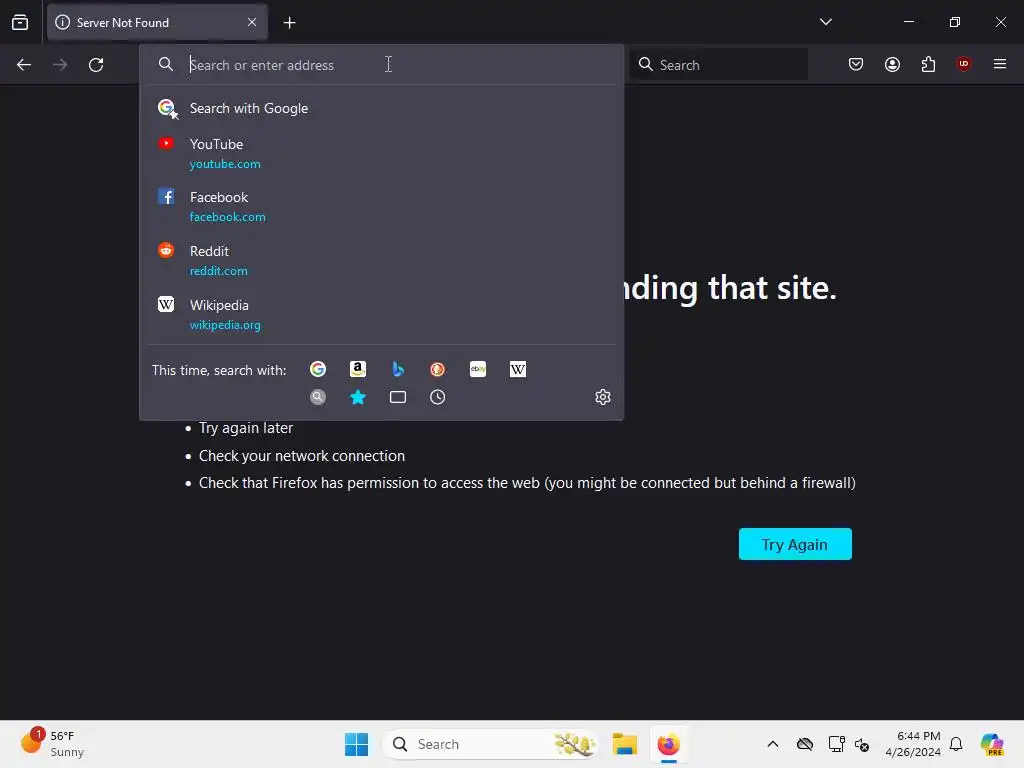
Task: Search this time with eBay icon
Action: (478, 370)
